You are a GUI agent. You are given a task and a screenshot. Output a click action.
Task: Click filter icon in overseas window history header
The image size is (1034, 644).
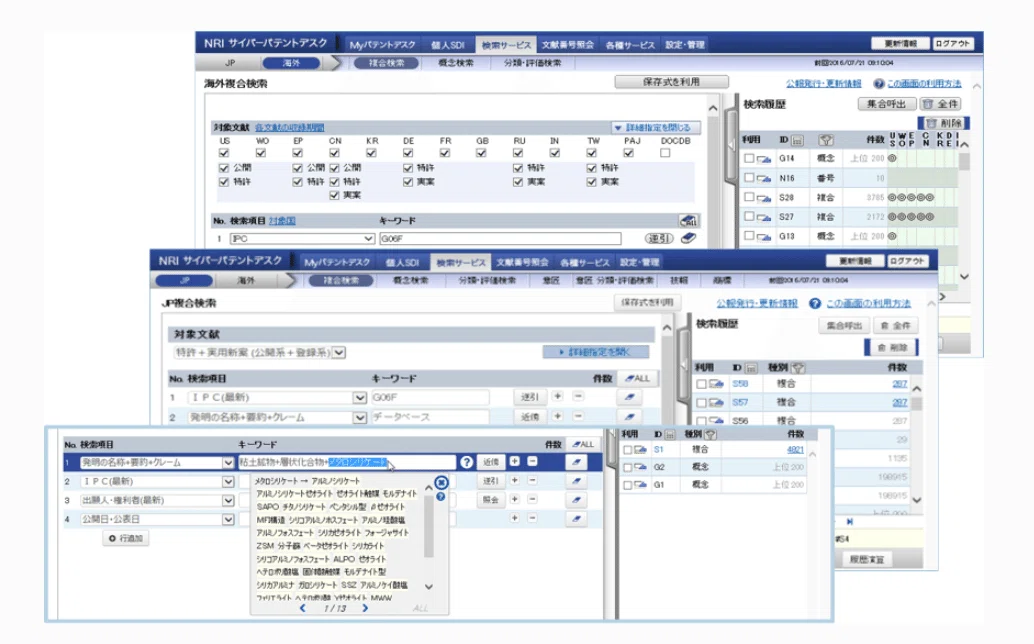point(826,140)
